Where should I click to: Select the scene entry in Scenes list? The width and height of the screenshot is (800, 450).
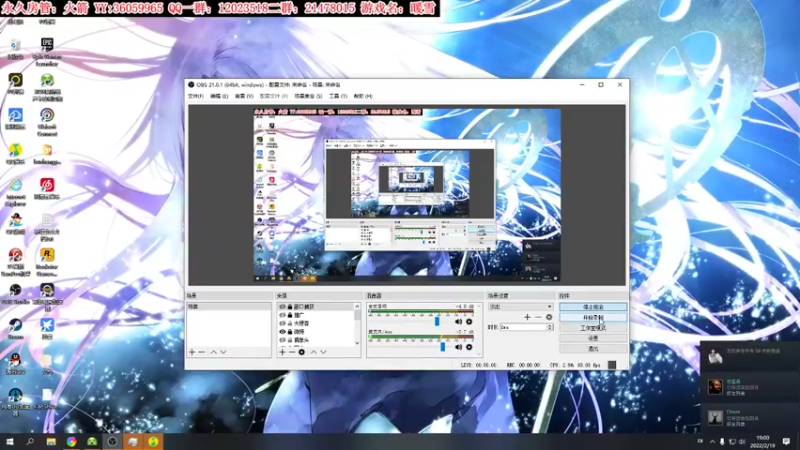[229, 307]
